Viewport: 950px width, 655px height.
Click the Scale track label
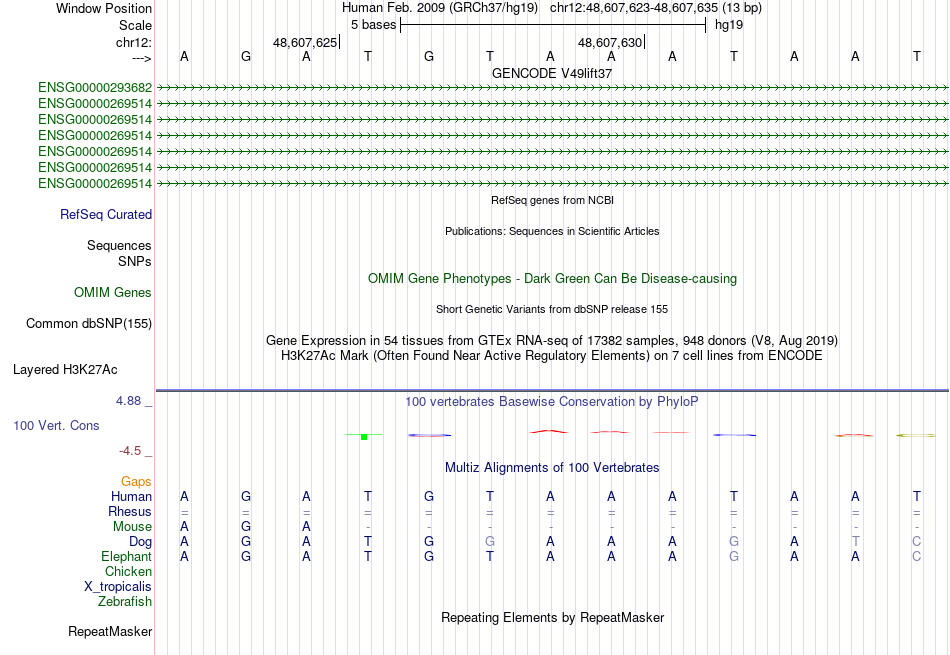point(135,25)
